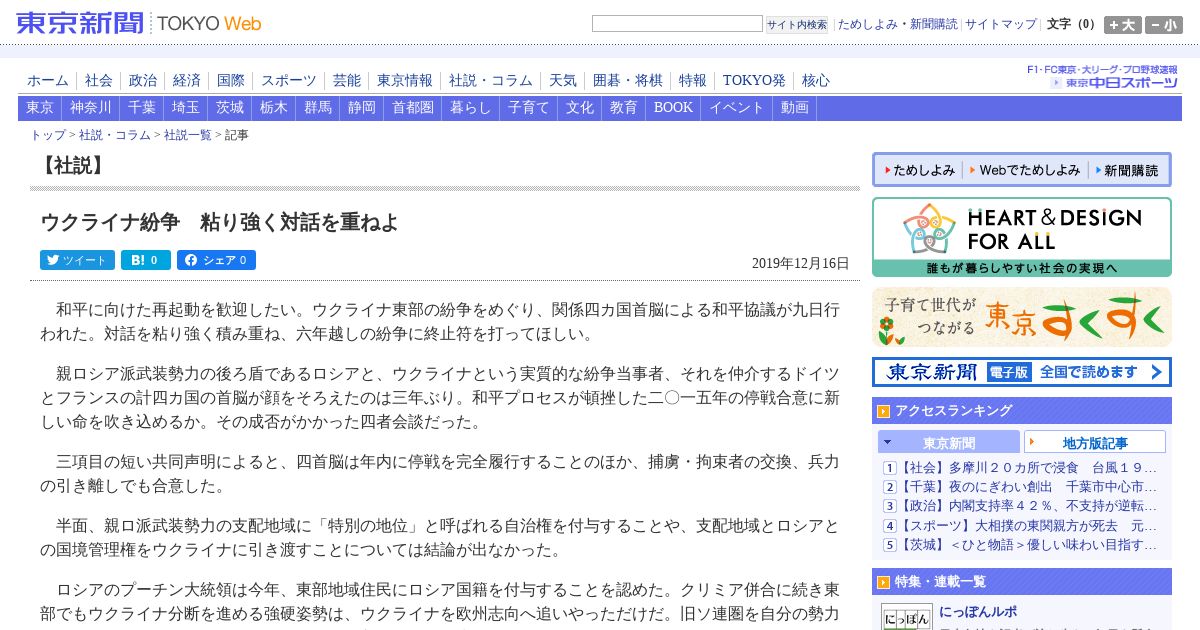Select 群馬 in the regional bar
The height and width of the screenshot is (630, 1200).
pyautogui.click(x=318, y=108)
